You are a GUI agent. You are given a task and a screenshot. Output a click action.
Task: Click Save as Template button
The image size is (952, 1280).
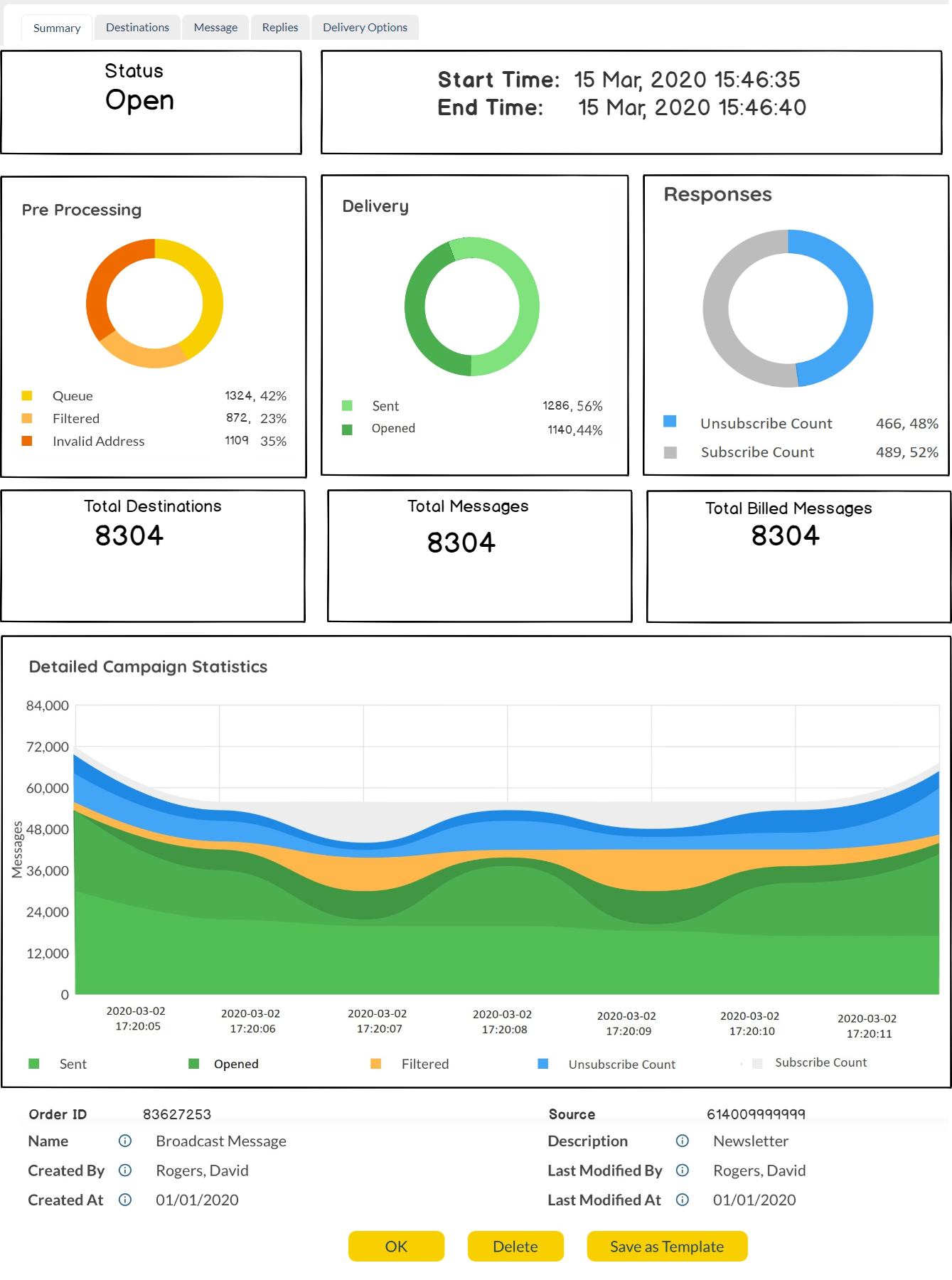click(667, 1247)
